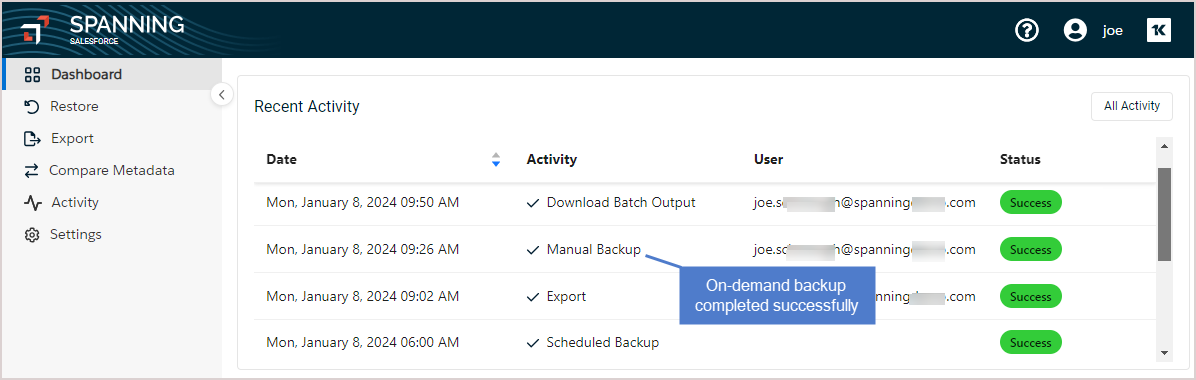Screen dimensions: 1196x380
Task: Select the Export text in activity table
Action: click(566, 297)
